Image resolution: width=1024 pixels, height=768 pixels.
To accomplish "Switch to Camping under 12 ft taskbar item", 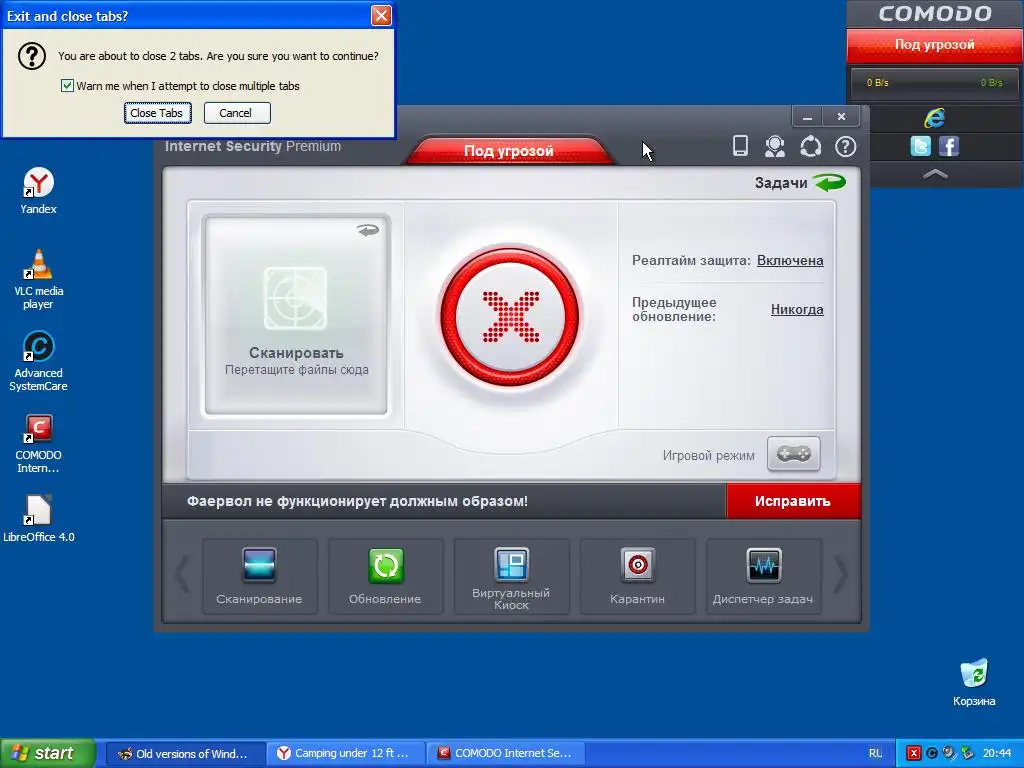I will (x=345, y=753).
